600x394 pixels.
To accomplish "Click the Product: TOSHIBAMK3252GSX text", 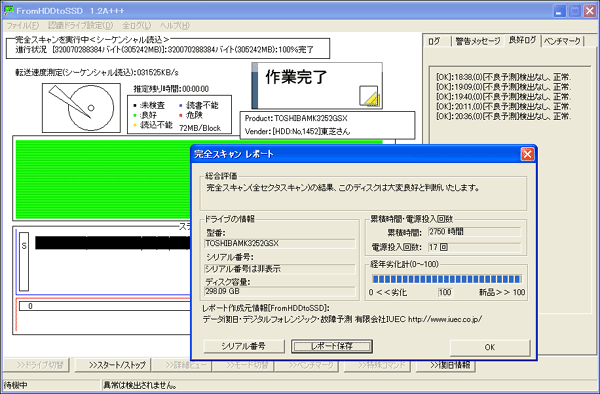I will point(296,118).
